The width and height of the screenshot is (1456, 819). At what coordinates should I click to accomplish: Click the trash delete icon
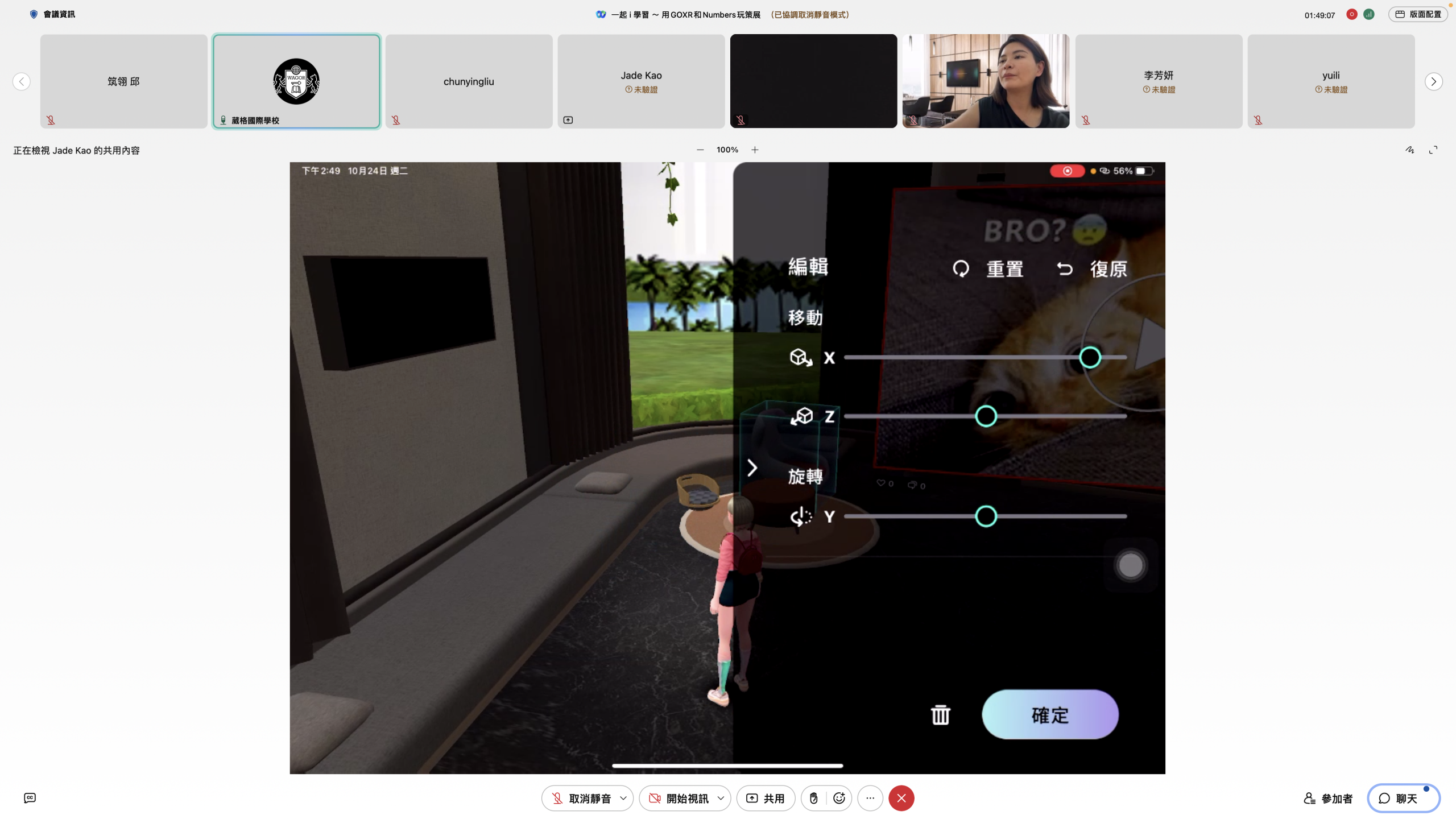940,715
